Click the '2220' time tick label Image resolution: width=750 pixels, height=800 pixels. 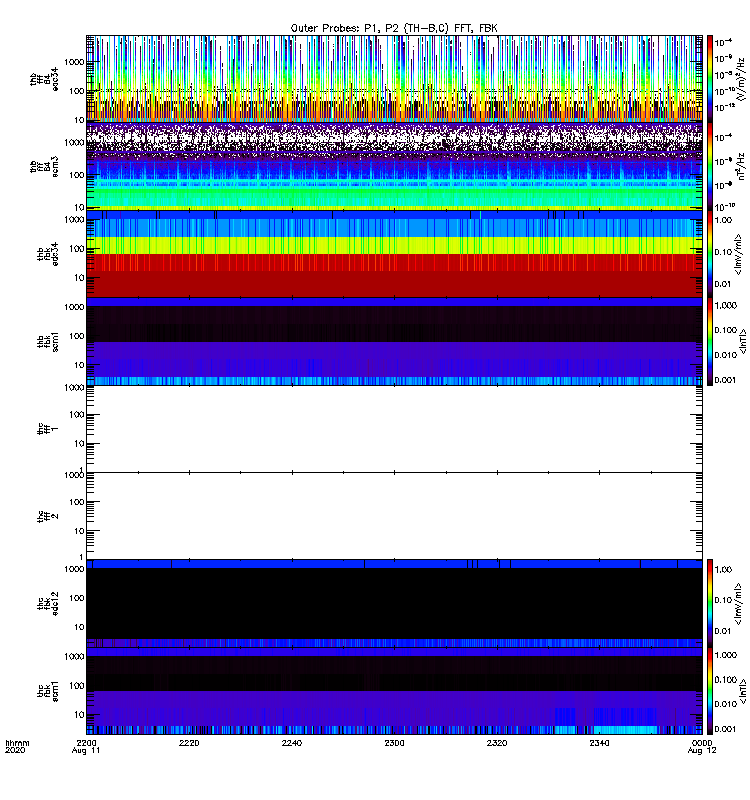click(x=189, y=743)
